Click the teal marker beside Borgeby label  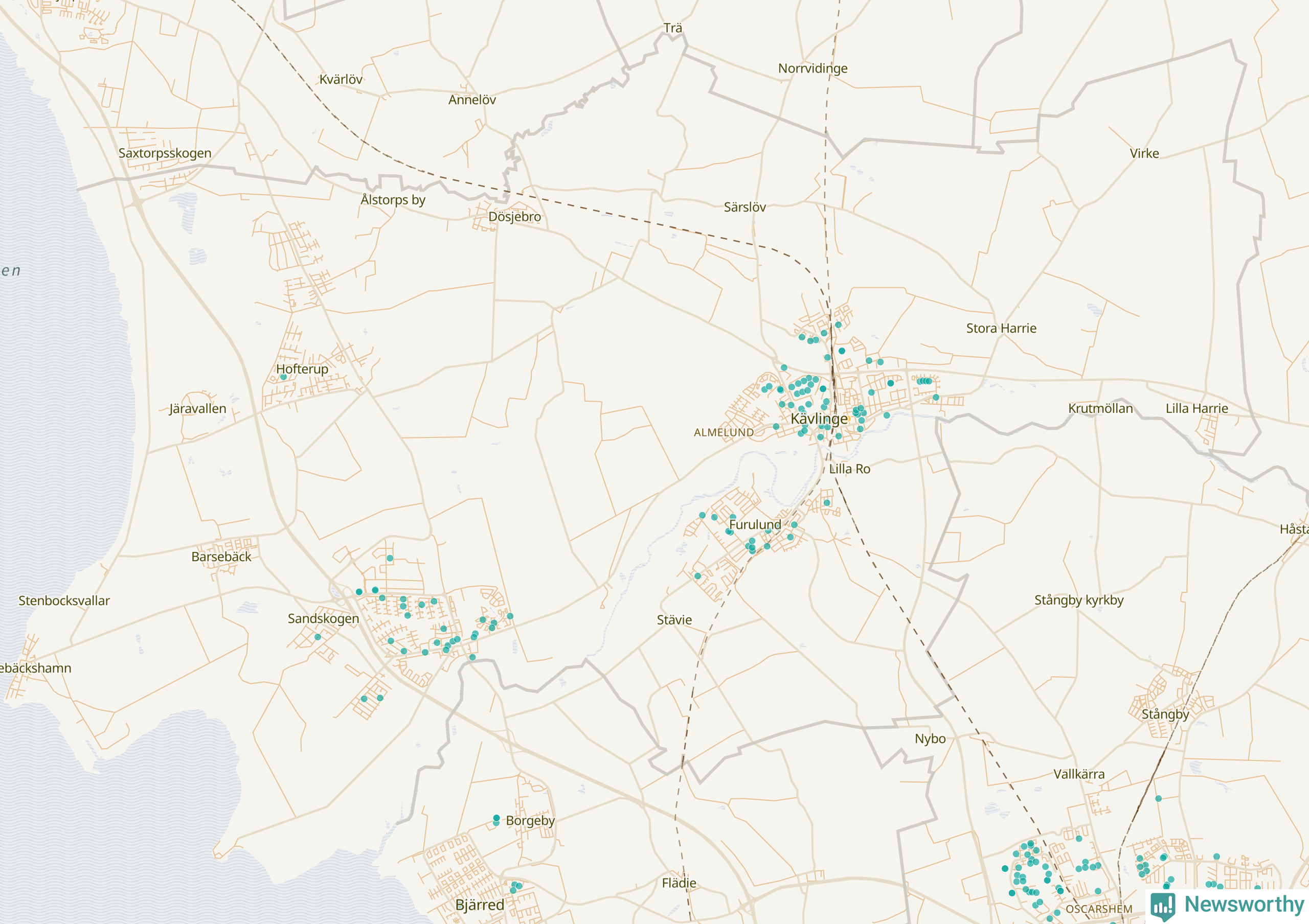click(x=496, y=819)
